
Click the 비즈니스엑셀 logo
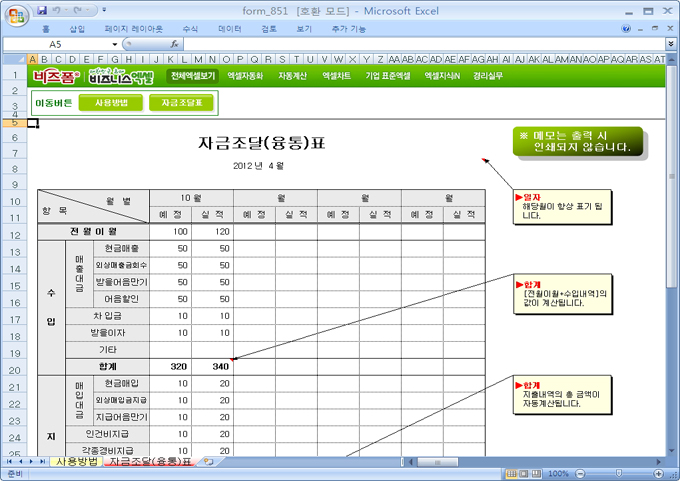(x=121, y=76)
